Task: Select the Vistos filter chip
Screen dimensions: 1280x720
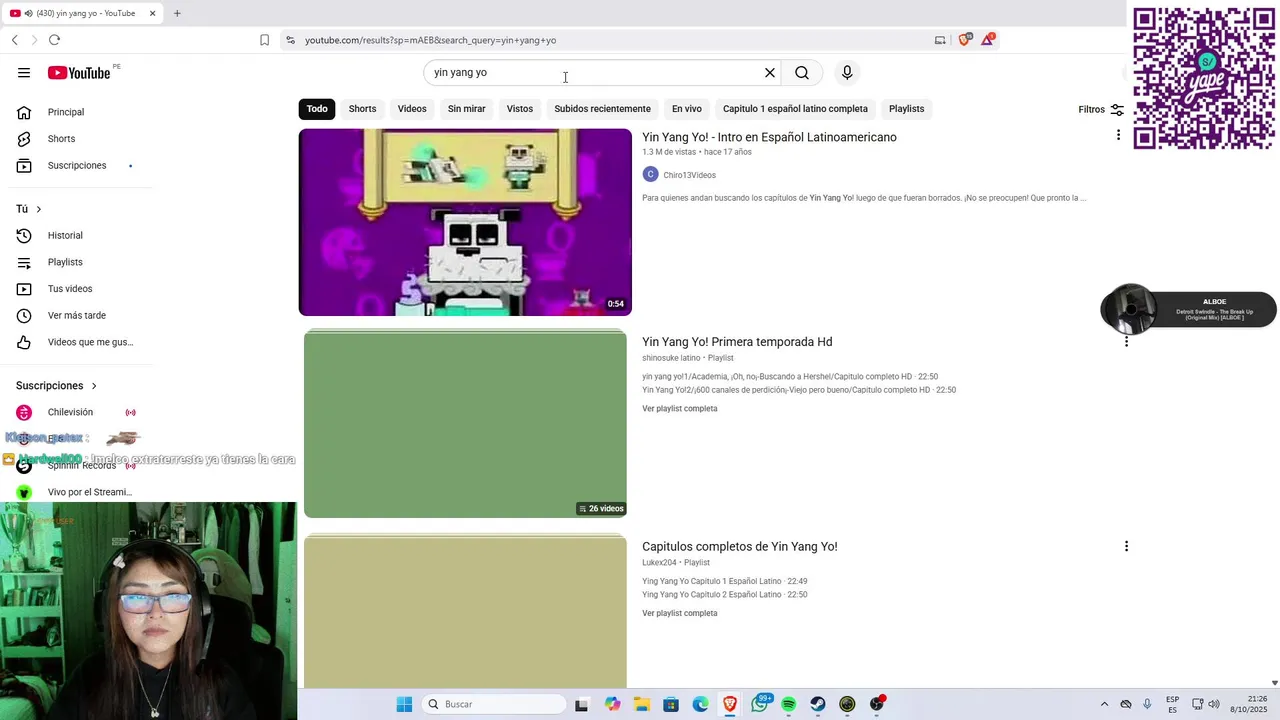Action: 520,109
